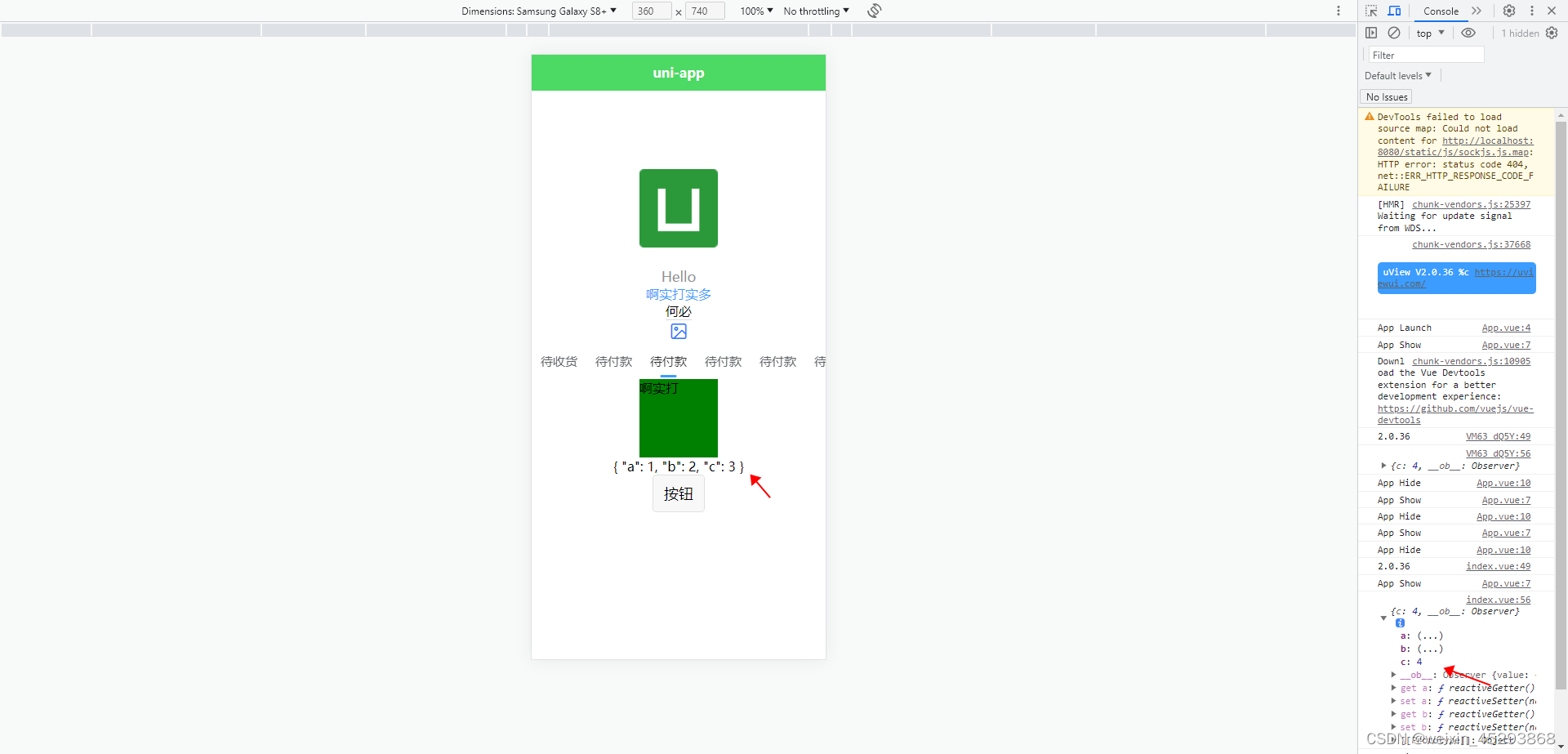Select the inspect element tool

(1373, 11)
